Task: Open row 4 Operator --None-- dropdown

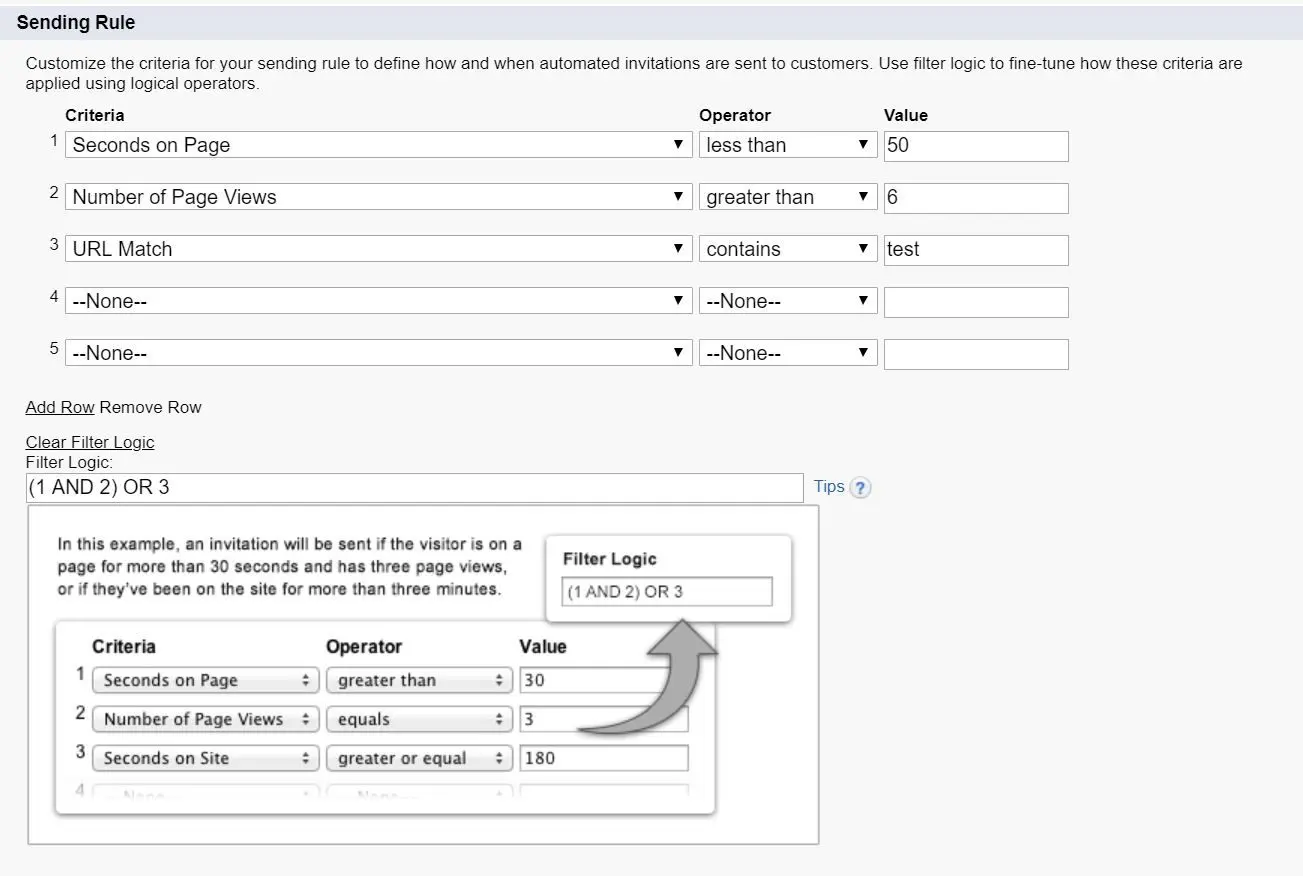Action: (x=788, y=301)
